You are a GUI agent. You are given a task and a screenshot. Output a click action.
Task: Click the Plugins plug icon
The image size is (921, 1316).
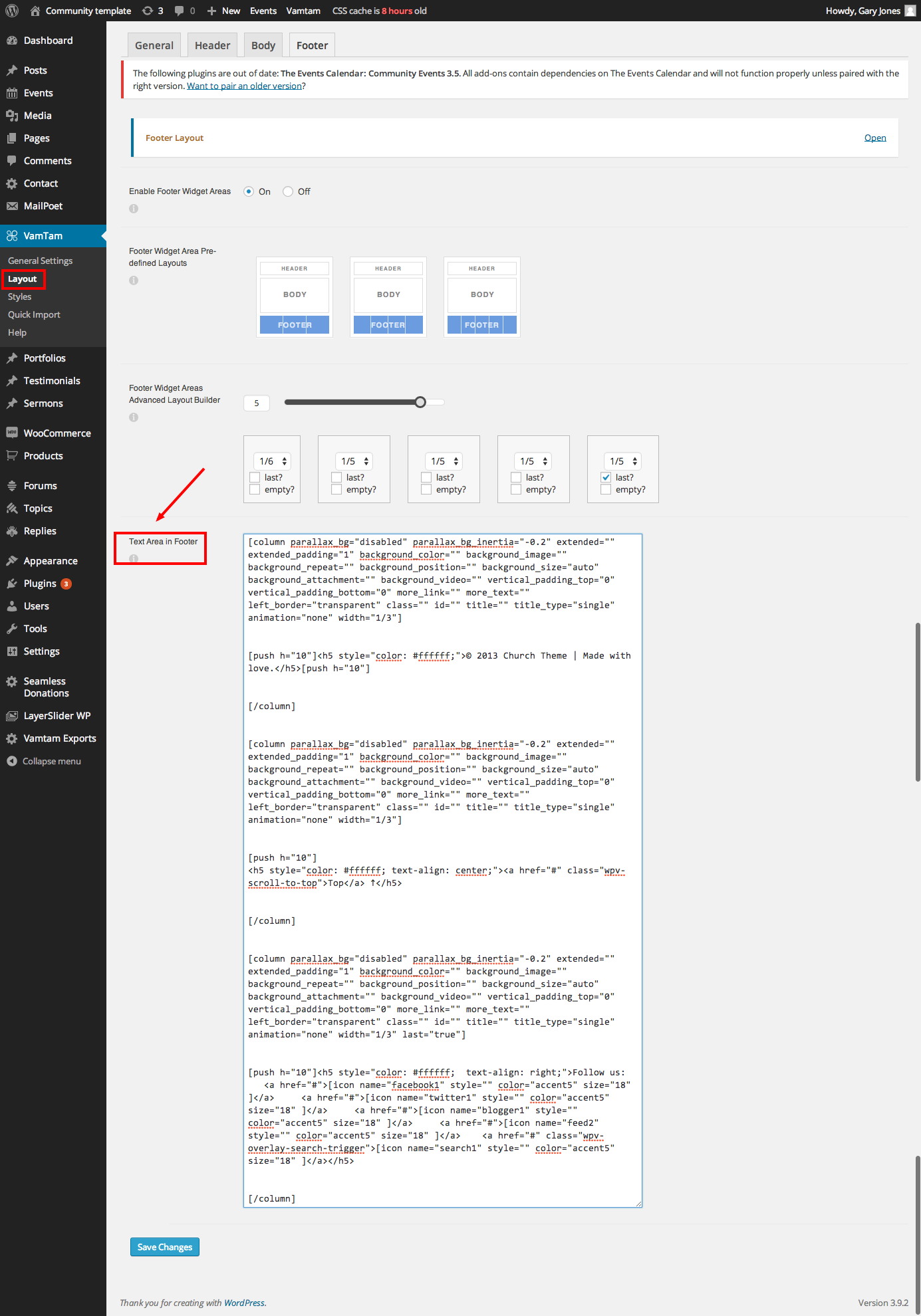pos(12,584)
